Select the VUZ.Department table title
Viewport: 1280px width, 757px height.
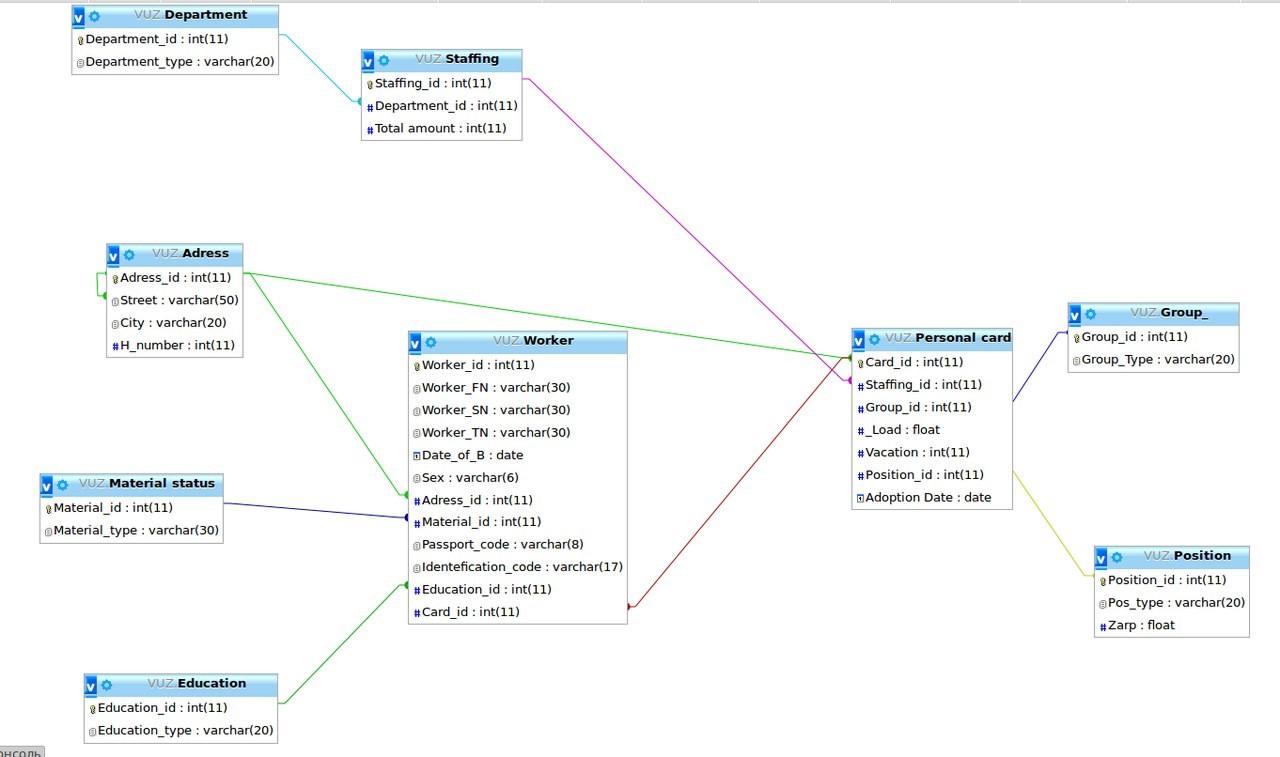[190, 15]
